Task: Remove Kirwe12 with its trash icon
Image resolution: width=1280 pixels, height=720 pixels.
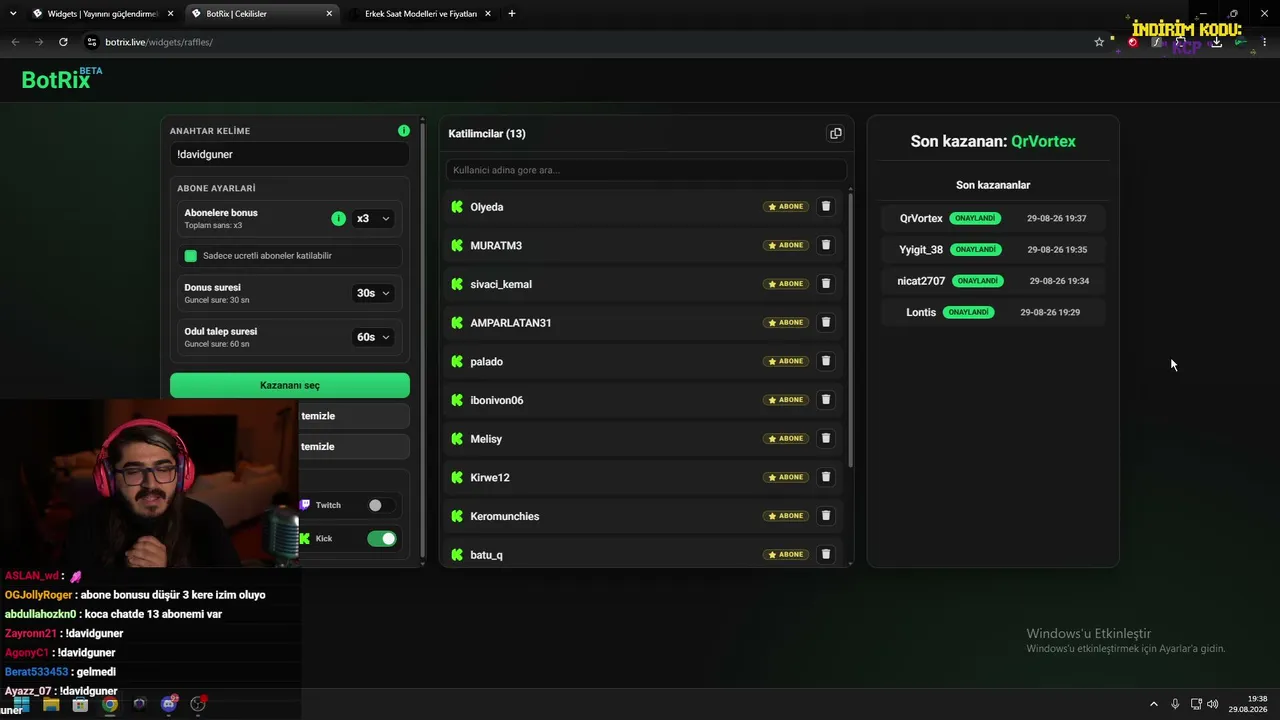Action: coord(826,477)
